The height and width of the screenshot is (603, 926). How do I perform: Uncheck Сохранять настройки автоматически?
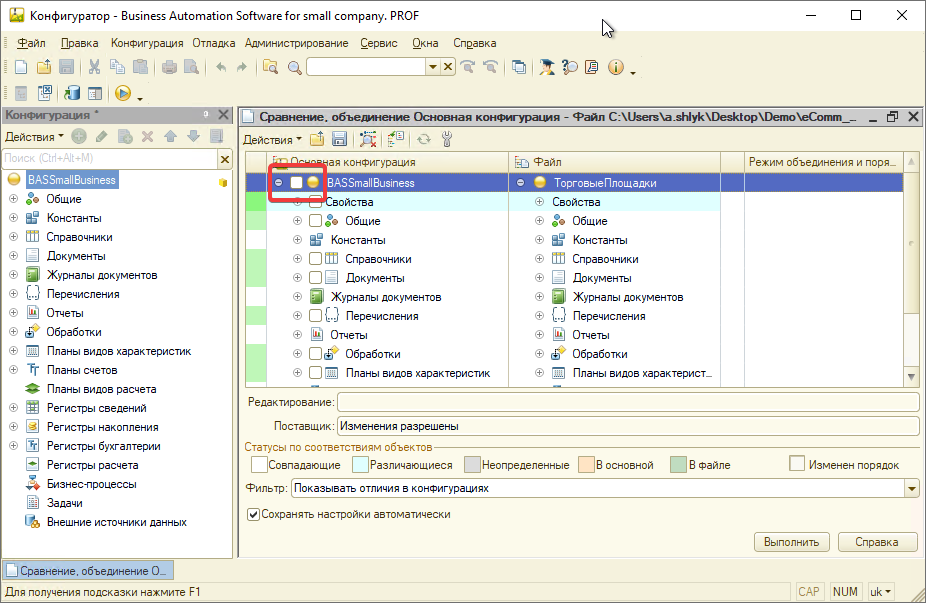(253, 515)
